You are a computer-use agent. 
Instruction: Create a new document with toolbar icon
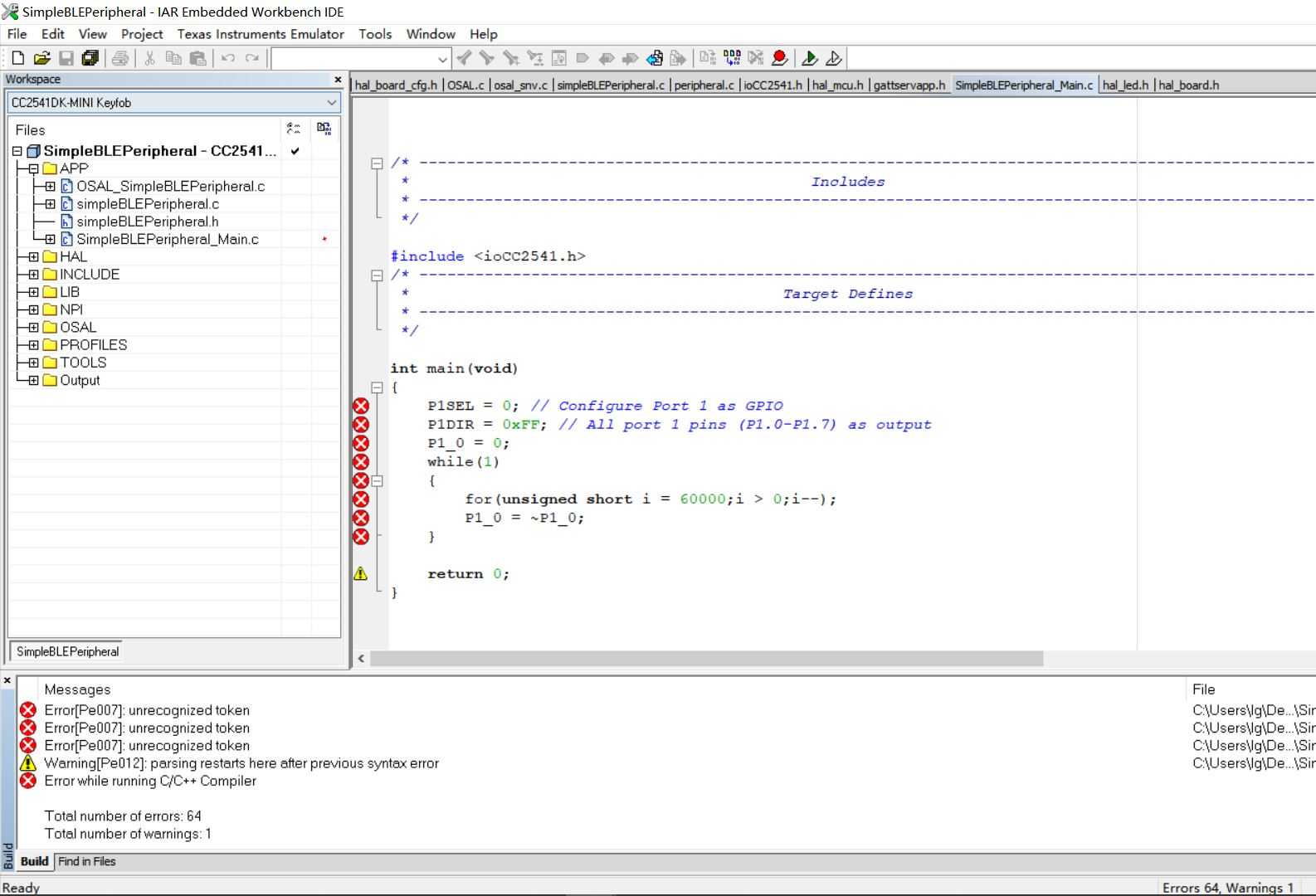(18, 58)
